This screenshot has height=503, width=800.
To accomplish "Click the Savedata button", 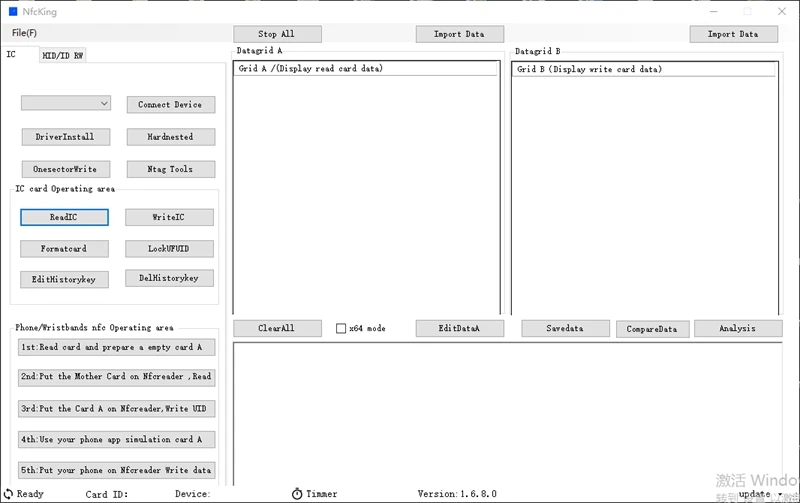I will (x=565, y=329).
